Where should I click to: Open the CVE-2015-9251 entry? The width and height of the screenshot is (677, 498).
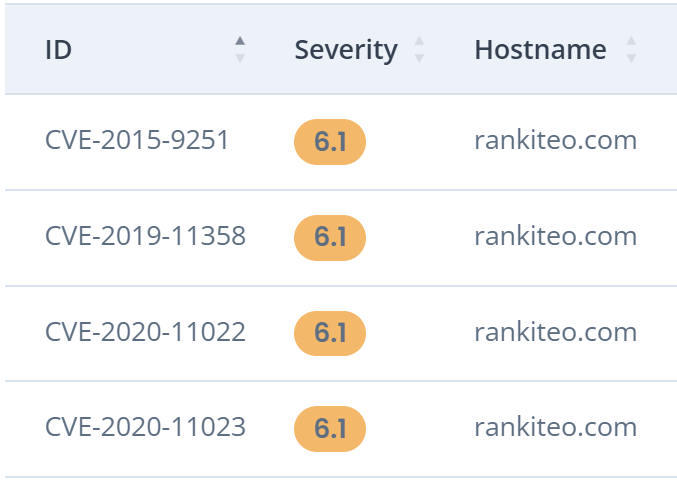click(x=137, y=141)
